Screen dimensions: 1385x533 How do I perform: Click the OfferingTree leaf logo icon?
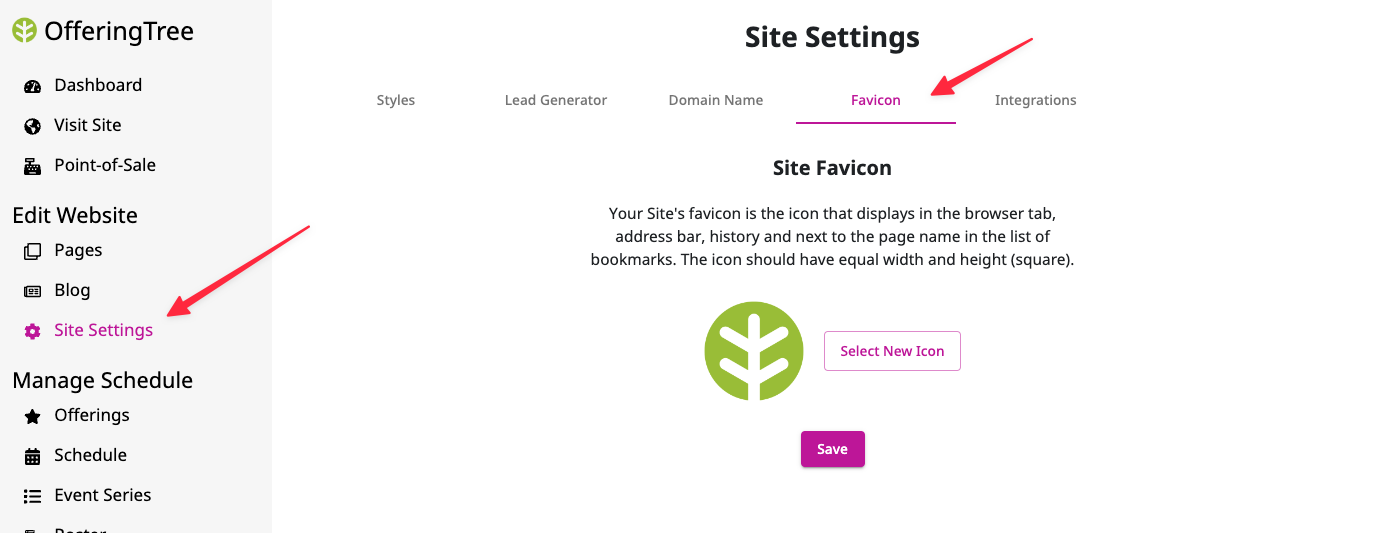coord(24,31)
